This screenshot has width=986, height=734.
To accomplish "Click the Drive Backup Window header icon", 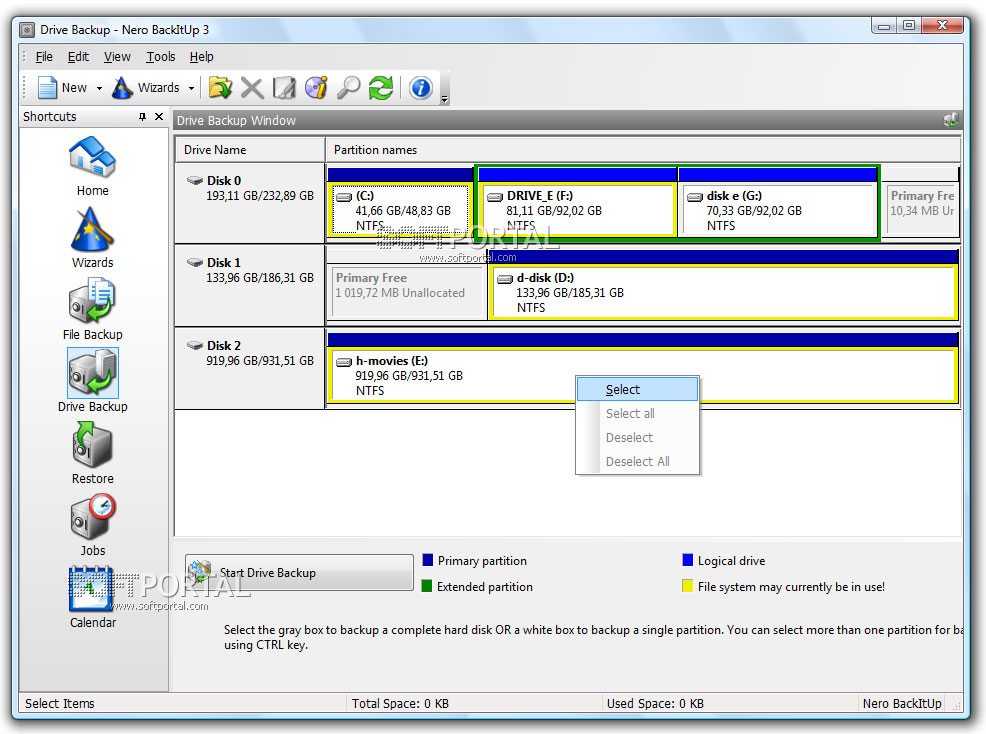I will point(950,120).
